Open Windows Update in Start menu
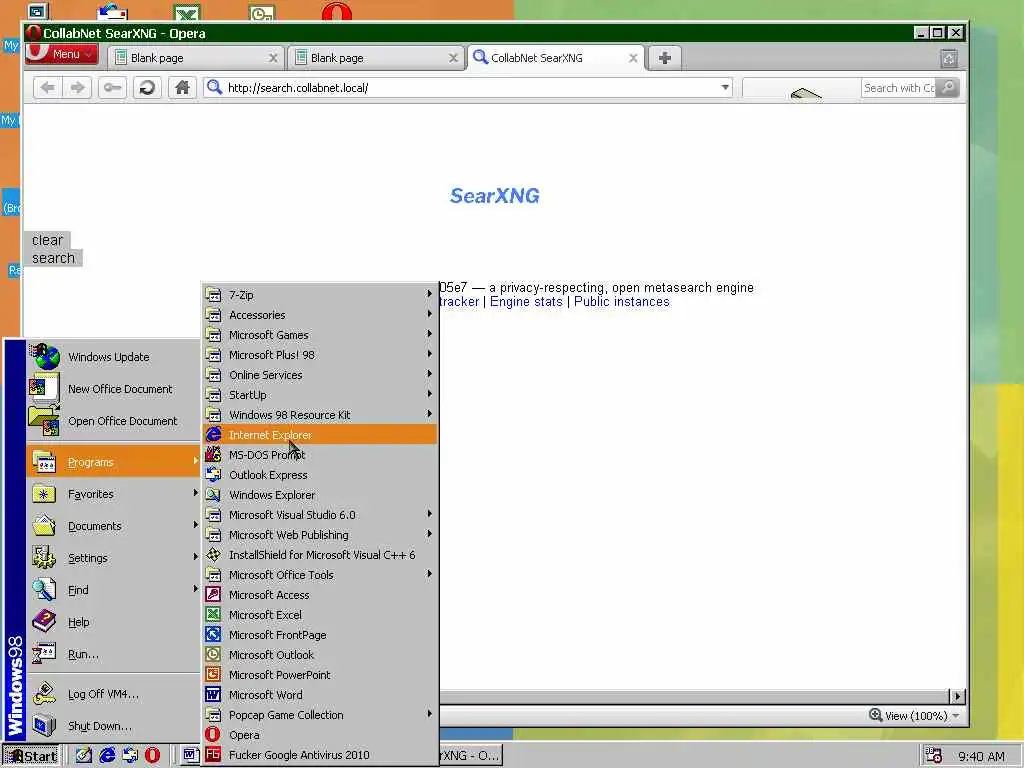The height and width of the screenshot is (768, 1024). (x=113, y=357)
